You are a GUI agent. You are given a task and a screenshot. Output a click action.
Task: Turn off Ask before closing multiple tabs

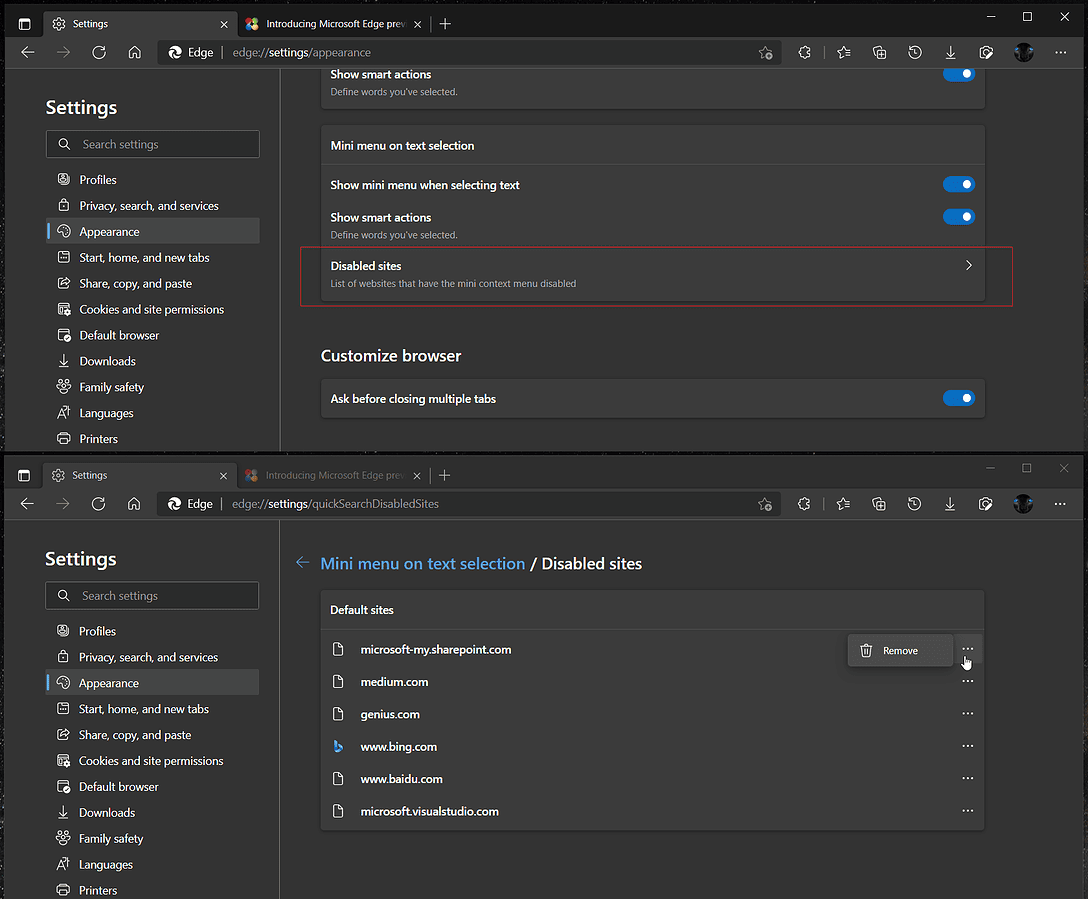click(958, 397)
